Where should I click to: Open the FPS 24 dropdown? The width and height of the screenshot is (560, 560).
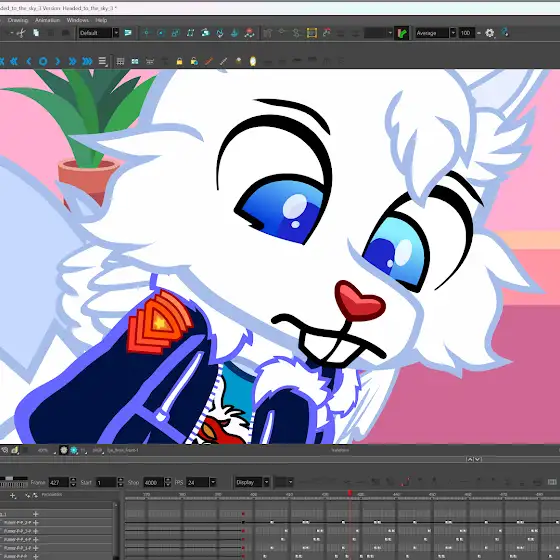201,482
